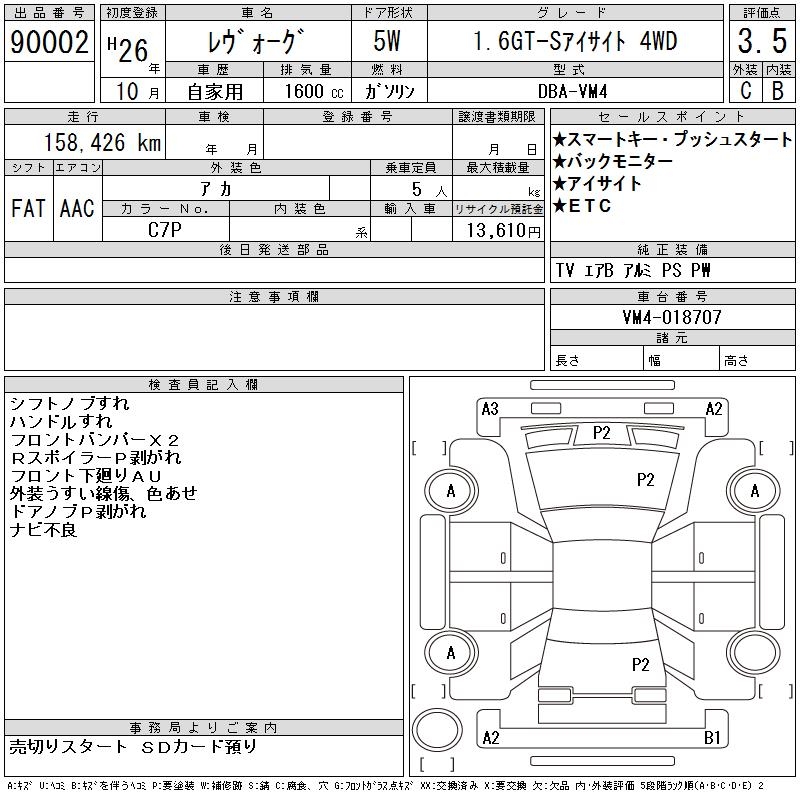Screen dimensions: 800x800
Task: Select vehicle history value 自家用
Action: [215, 92]
